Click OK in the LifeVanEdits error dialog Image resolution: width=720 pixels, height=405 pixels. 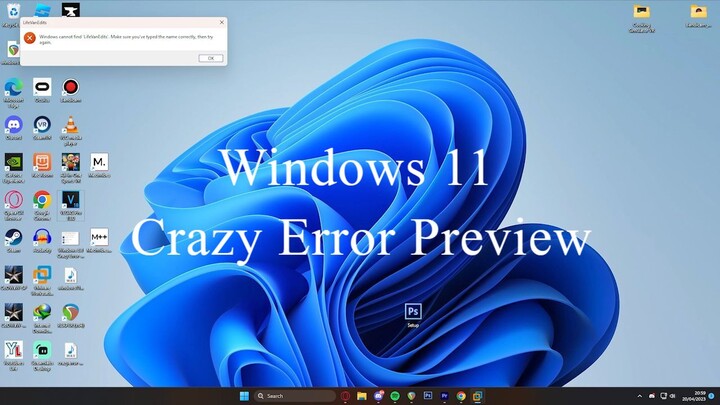(211, 58)
